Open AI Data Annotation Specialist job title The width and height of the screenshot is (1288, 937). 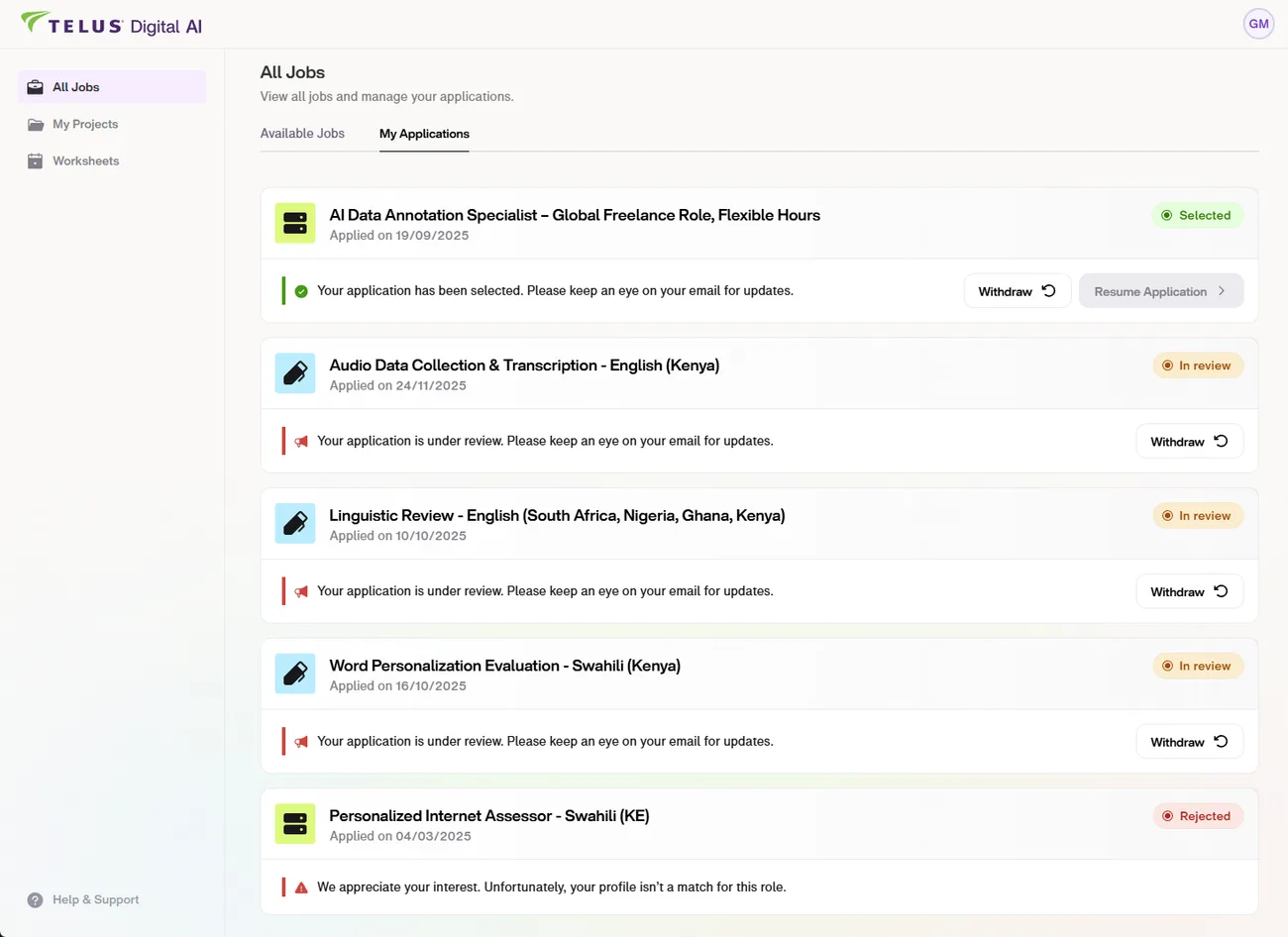tap(575, 215)
